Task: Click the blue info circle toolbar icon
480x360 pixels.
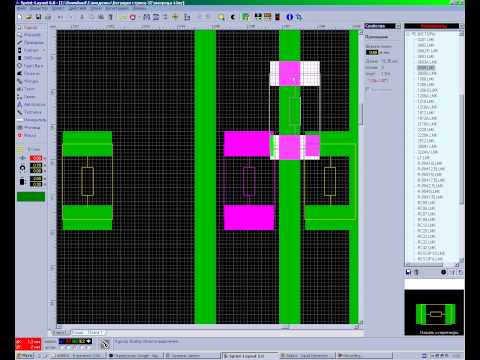Action: point(289,17)
